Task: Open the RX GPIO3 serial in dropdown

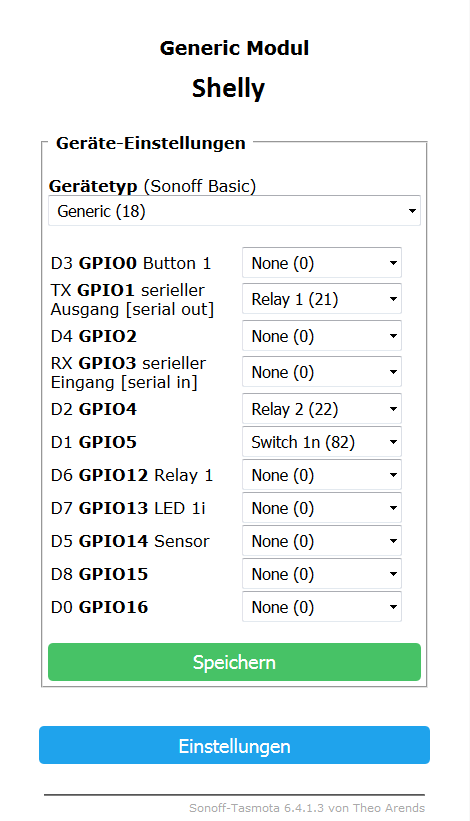Action: pos(322,372)
